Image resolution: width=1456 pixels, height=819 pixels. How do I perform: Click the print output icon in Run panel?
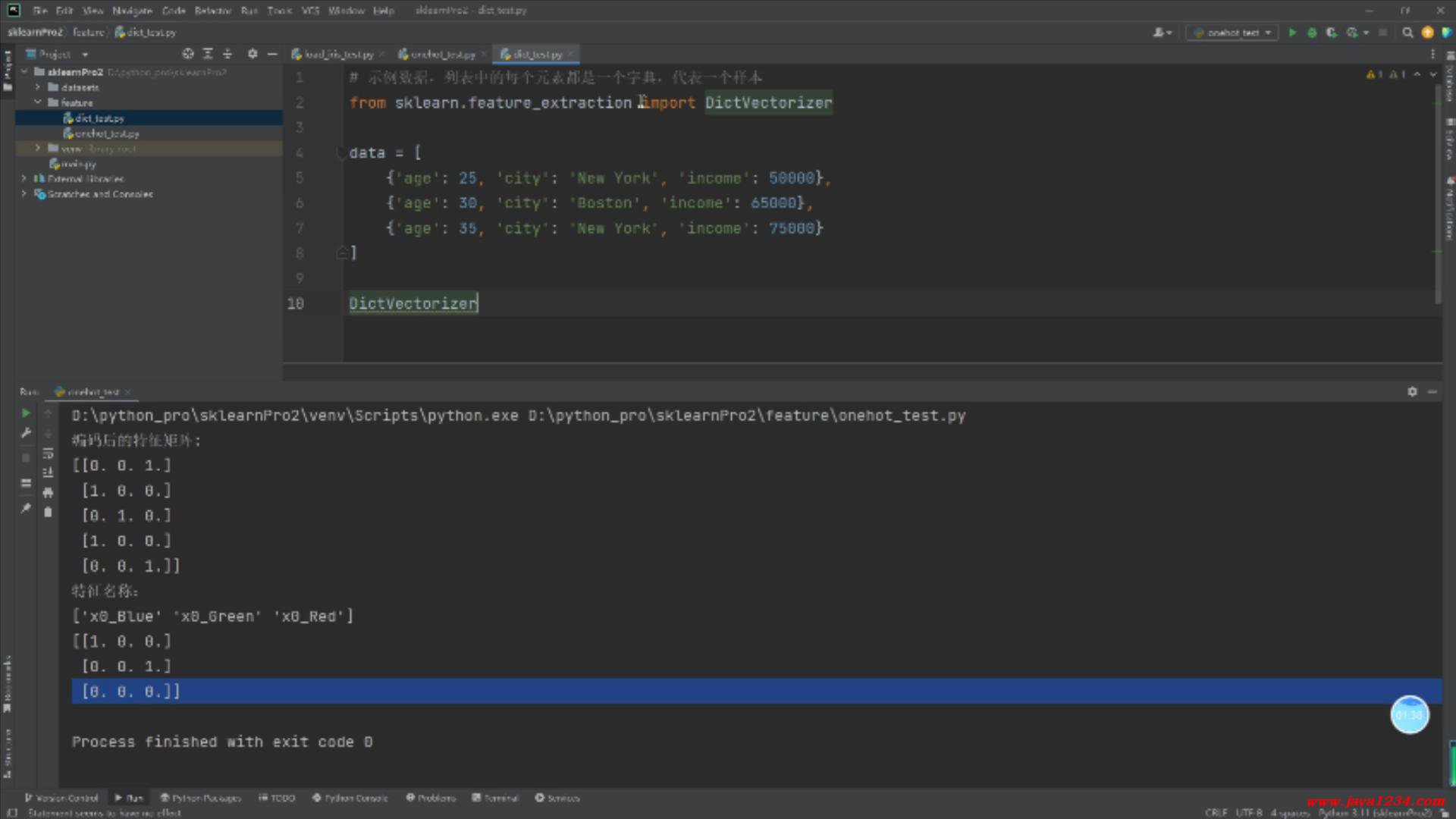click(48, 493)
